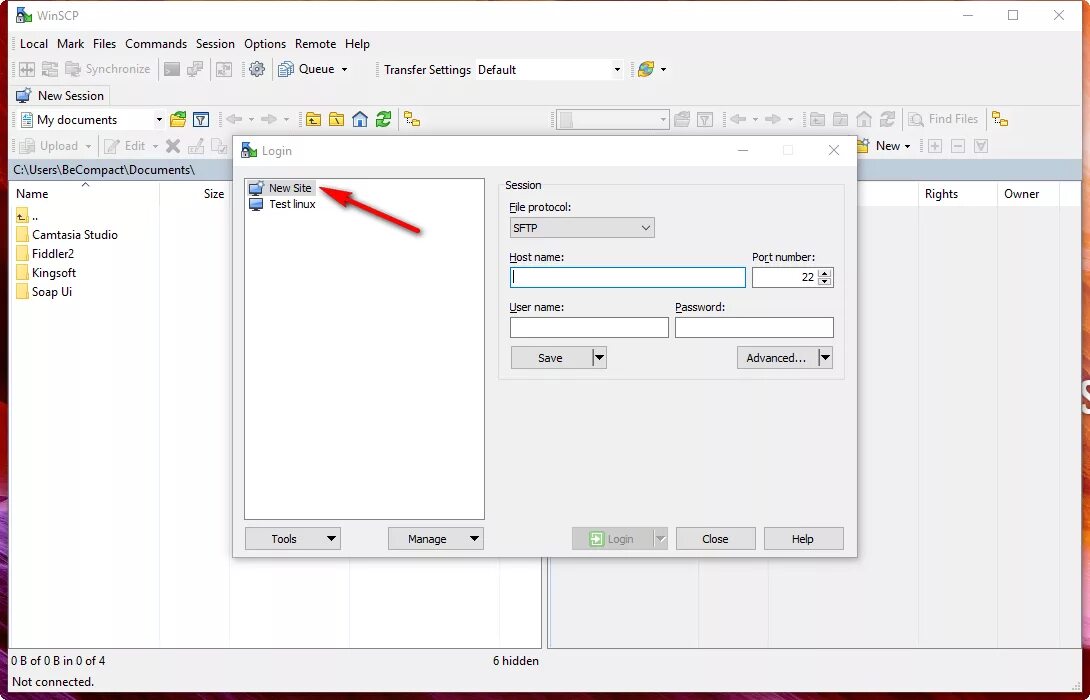Show the remote directory tree icon

[x=1000, y=120]
